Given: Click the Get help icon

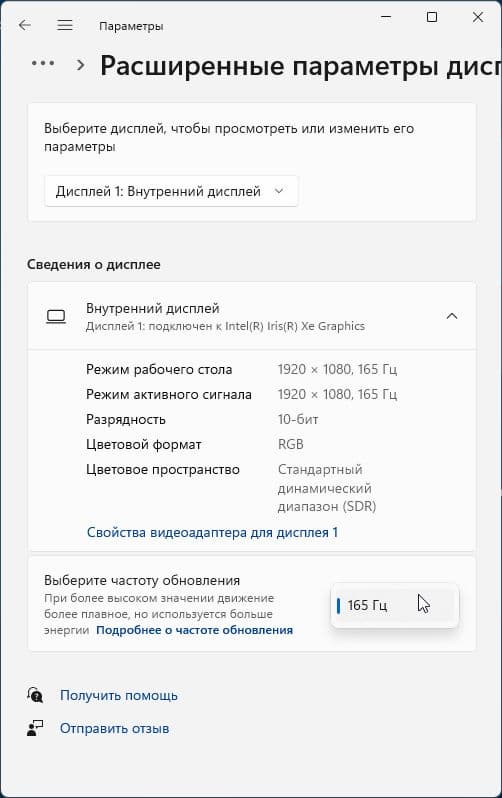Looking at the screenshot, I should coord(35,695).
